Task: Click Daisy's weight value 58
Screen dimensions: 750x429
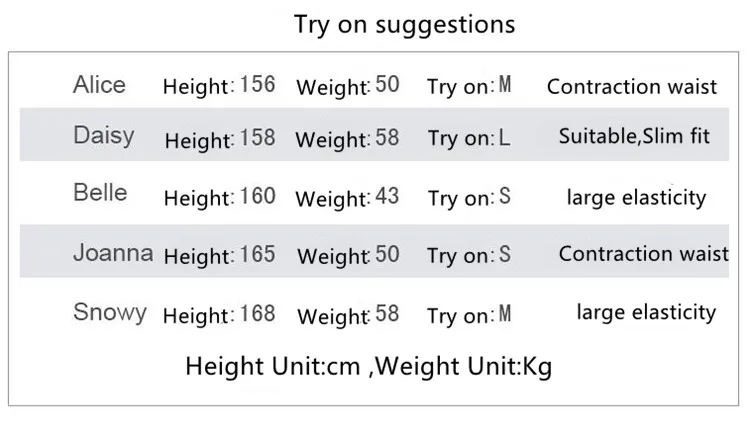Action: point(387,138)
